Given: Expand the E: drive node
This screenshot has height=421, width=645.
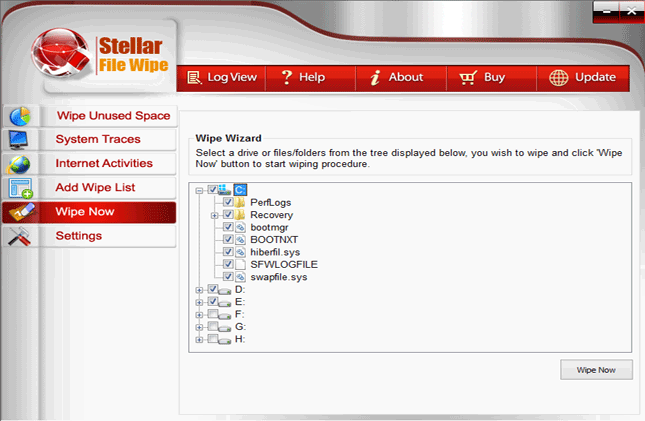Looking at the screenshot, I should 199,302.
